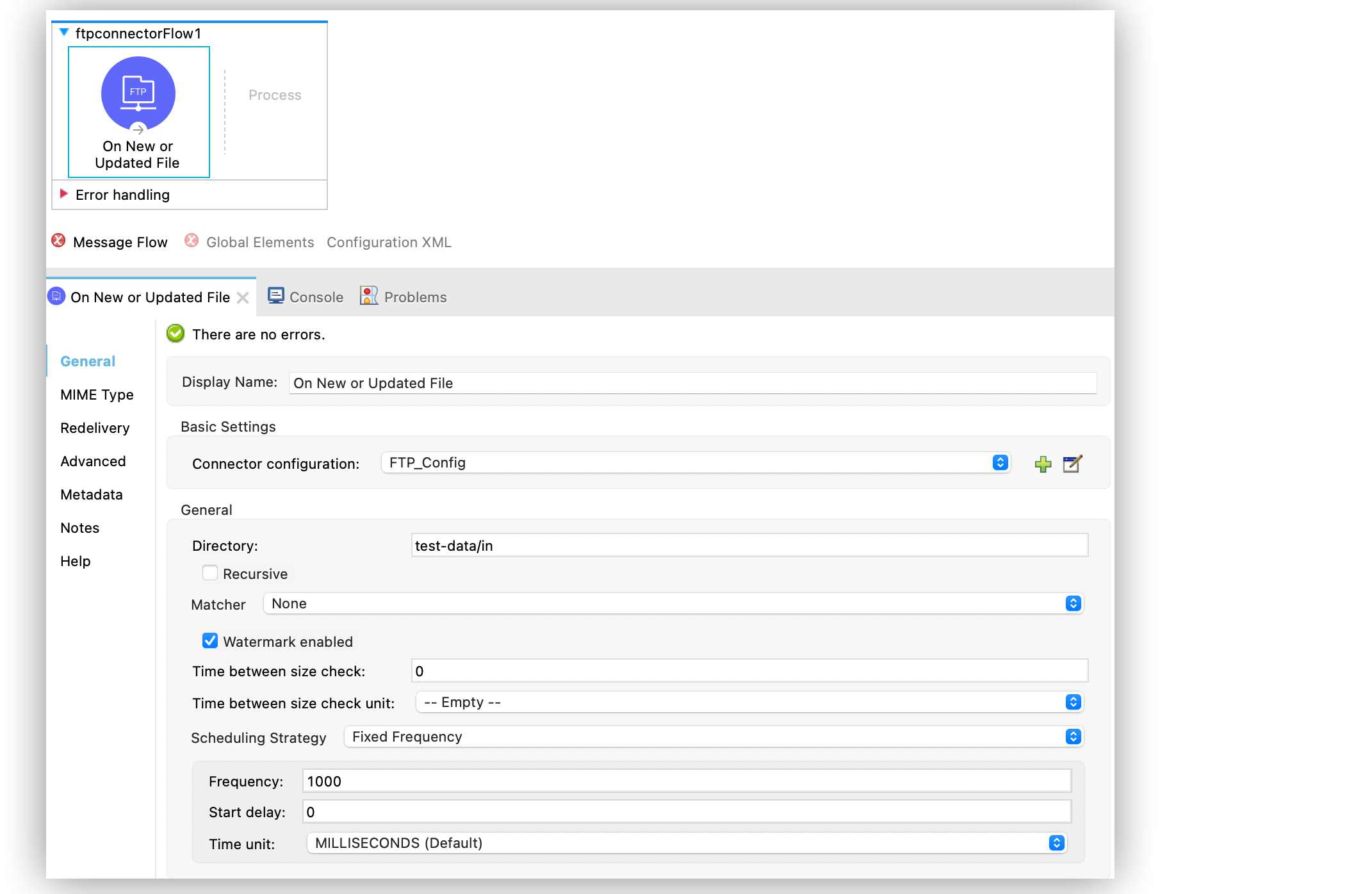
Task: Select the General properties section
Action: tap(88, 361)
